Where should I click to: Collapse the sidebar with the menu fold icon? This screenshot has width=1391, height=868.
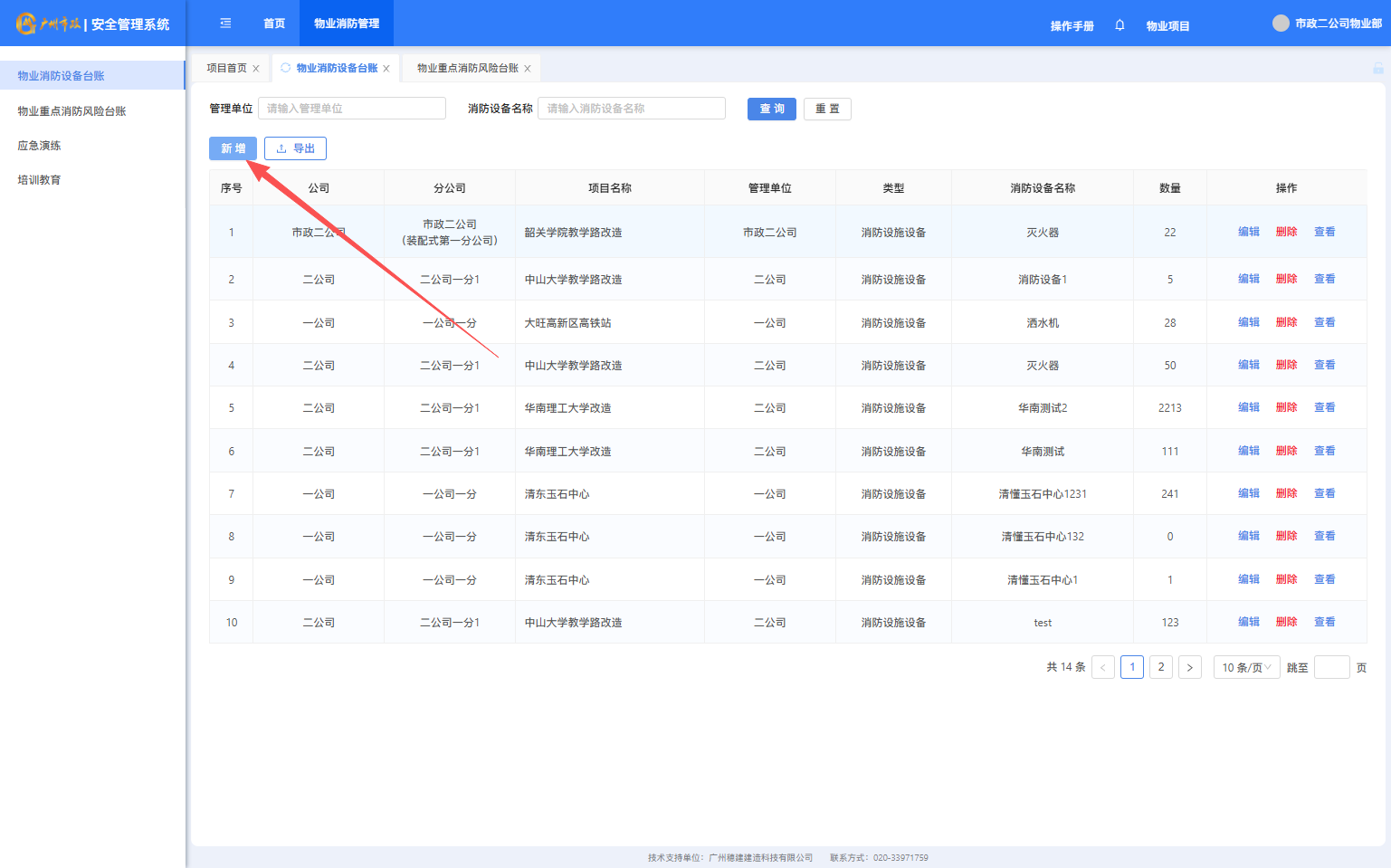coord(225,24)
